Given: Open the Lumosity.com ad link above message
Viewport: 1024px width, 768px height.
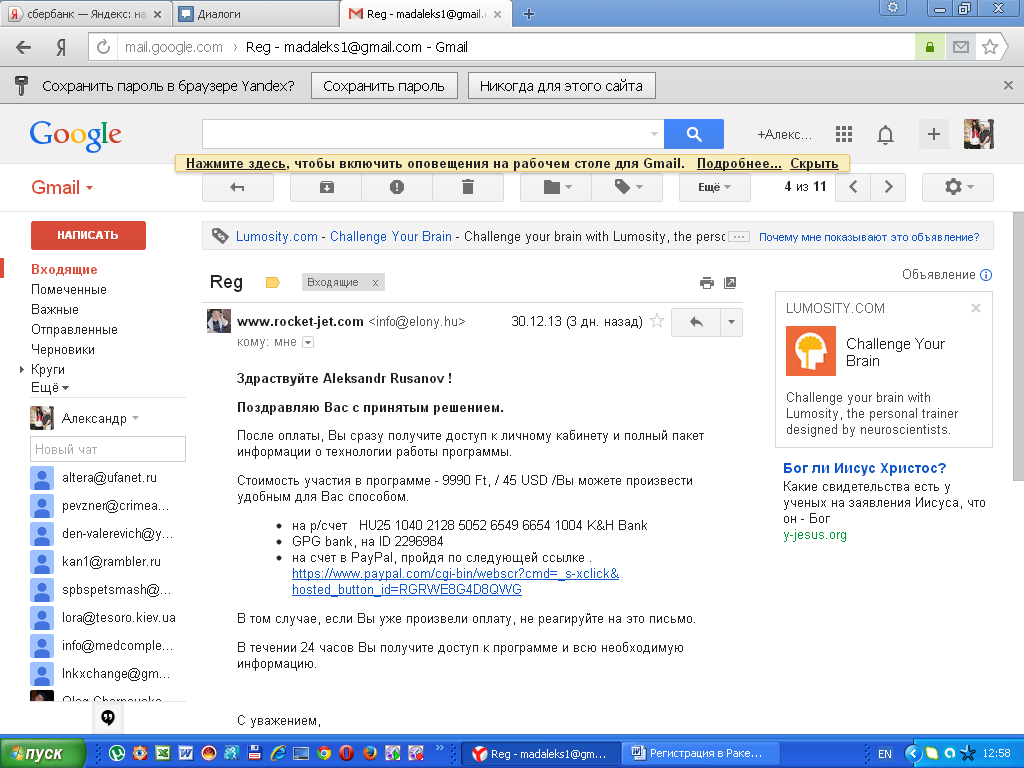Looking at the screenshot, I should 276,236.
